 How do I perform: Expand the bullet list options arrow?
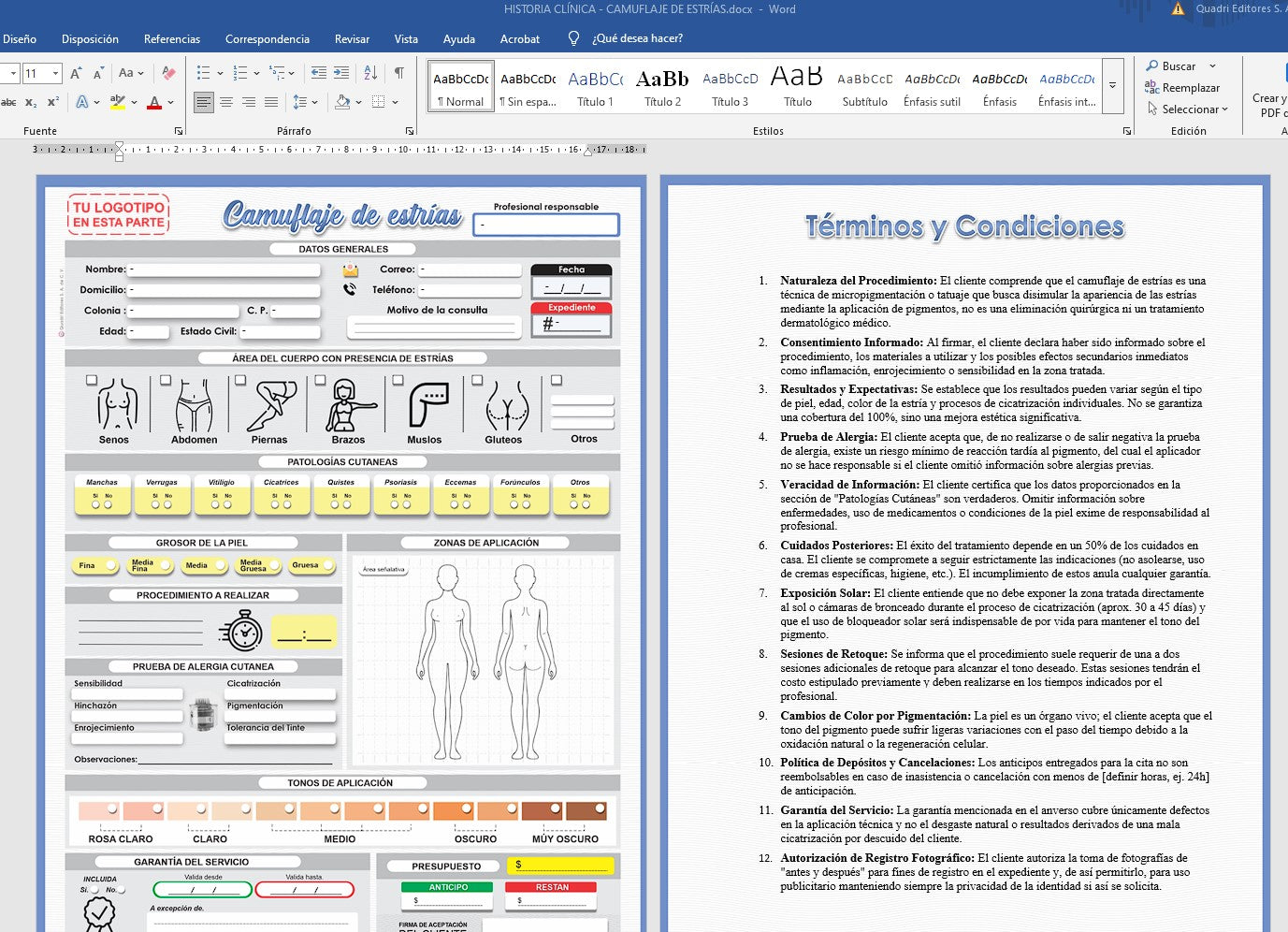coord(221,72)
